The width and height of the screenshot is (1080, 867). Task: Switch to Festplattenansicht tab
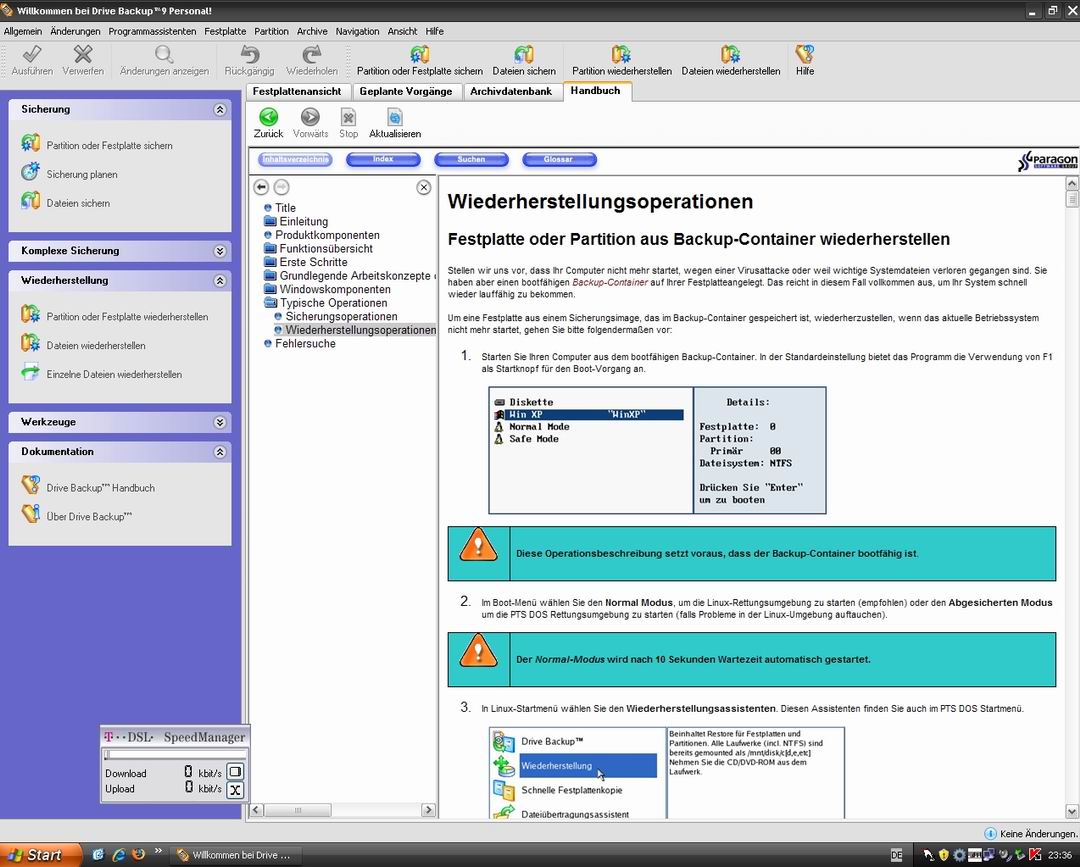pos(297,92)
